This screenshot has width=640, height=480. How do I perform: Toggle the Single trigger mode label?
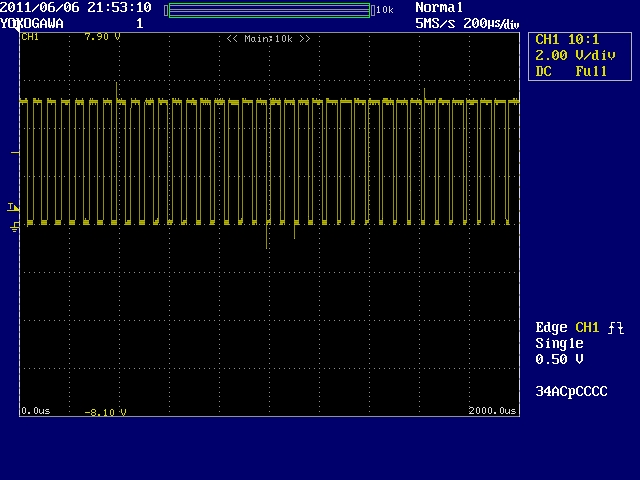pyautogui.click(x=559, y=343)
